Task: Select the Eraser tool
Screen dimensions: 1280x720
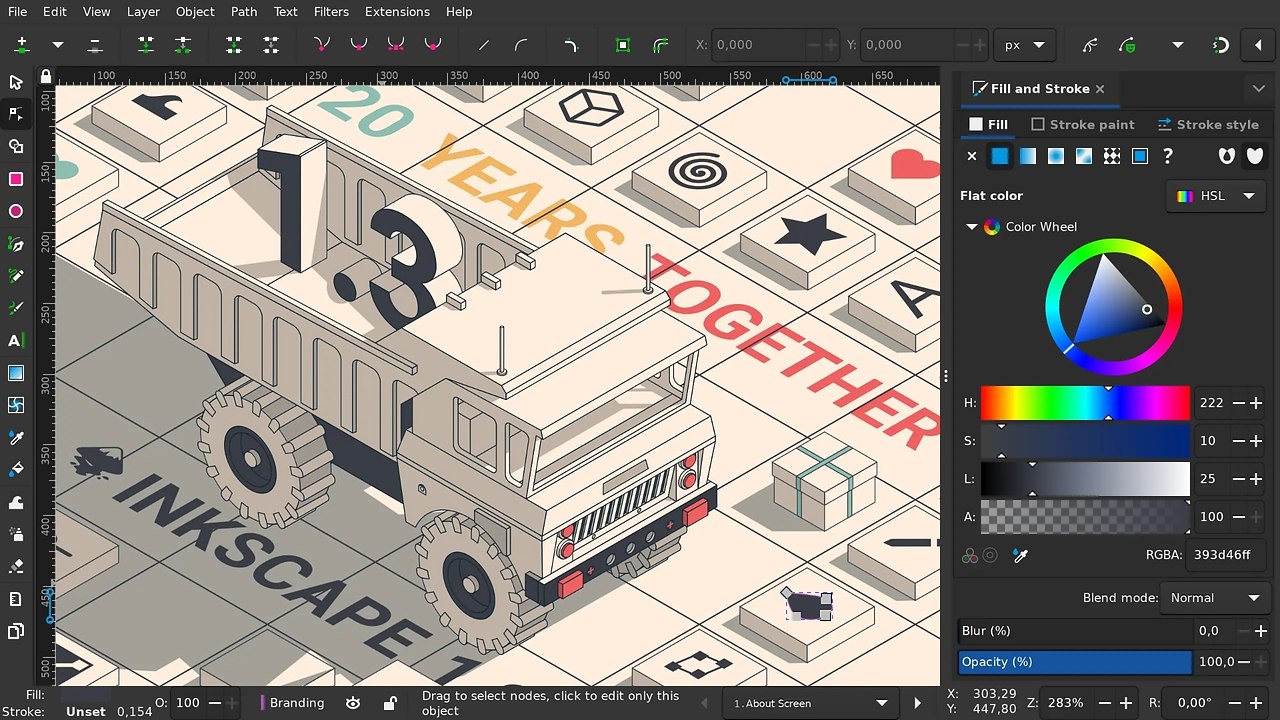Action: [15, 567]
